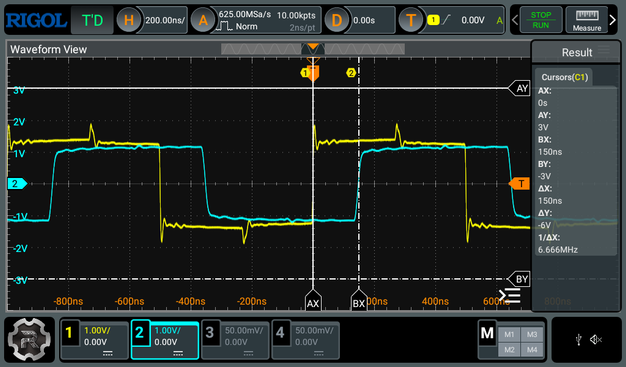Open the gear navigation menu icon

click(29, 339)
